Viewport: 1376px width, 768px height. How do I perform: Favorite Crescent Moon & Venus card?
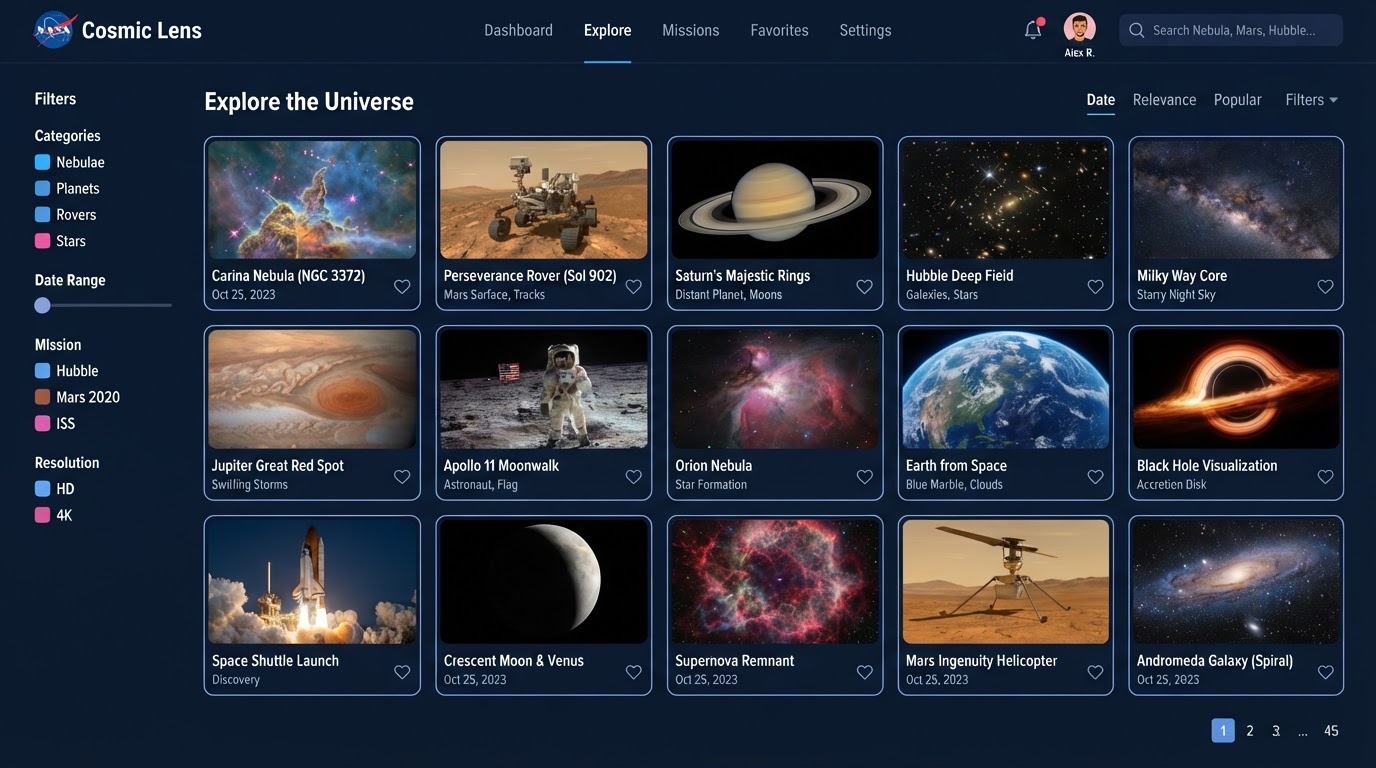(x=633, y=671)
